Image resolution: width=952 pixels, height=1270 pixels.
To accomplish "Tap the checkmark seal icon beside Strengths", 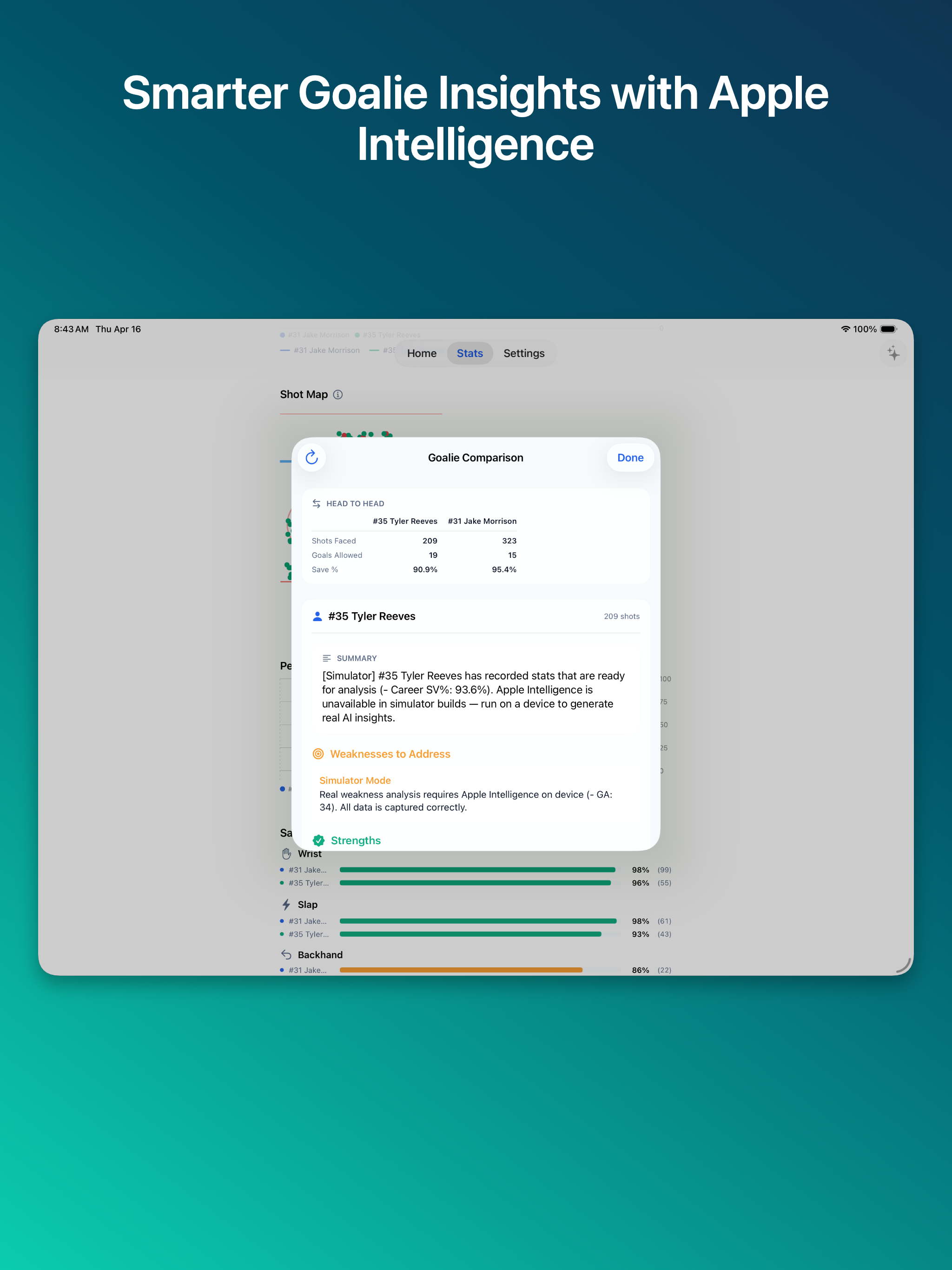I will pos(319,840).
